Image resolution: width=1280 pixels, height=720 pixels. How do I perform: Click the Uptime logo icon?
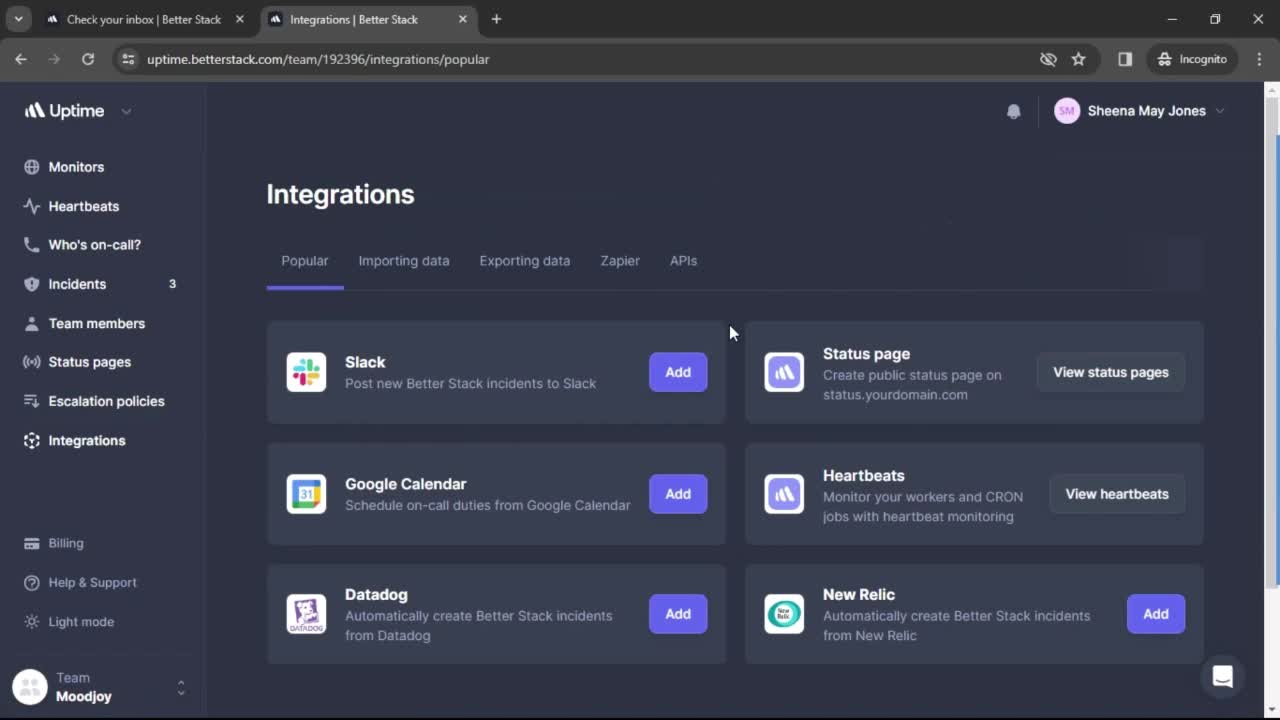tap(35, 111)
